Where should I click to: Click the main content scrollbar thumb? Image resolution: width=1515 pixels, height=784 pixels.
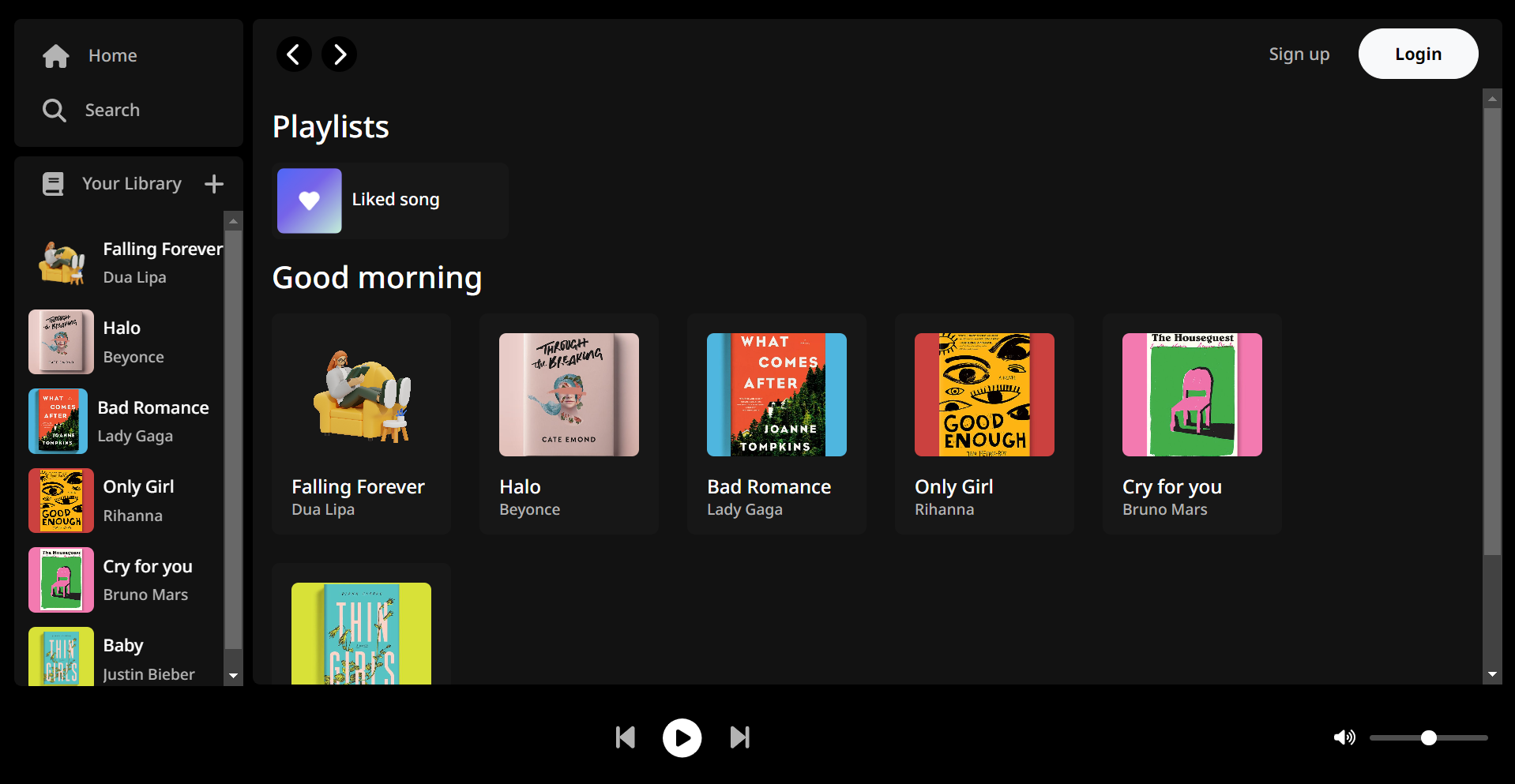click(1492, 332)
